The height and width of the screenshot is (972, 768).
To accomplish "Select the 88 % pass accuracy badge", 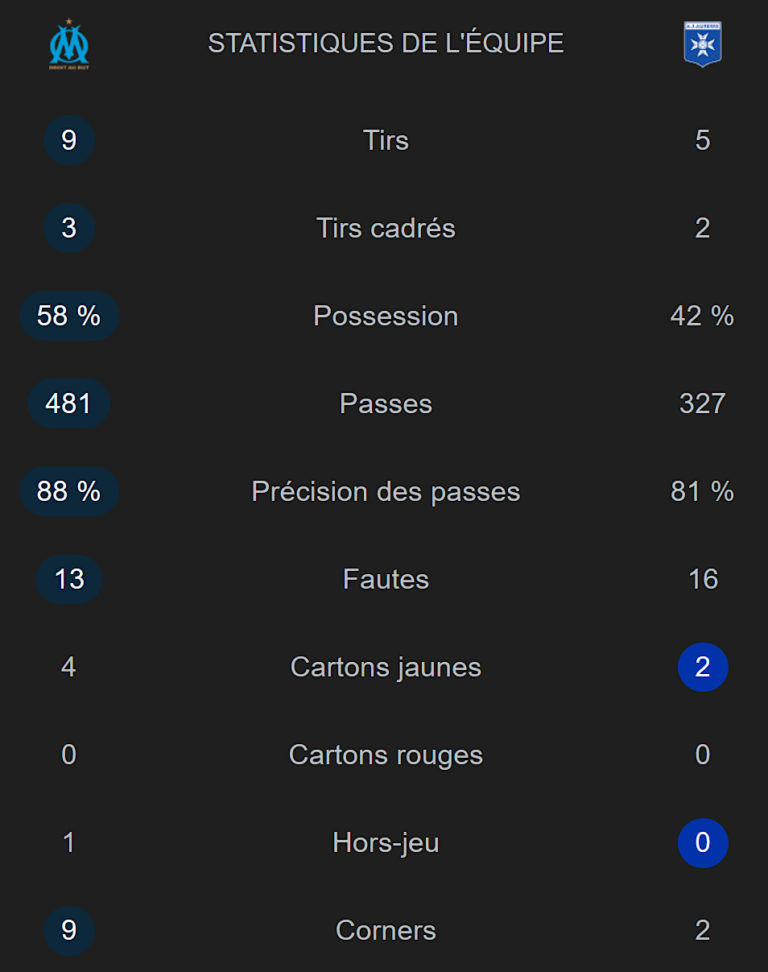I will pyautogui.click(x=69, y=492).
